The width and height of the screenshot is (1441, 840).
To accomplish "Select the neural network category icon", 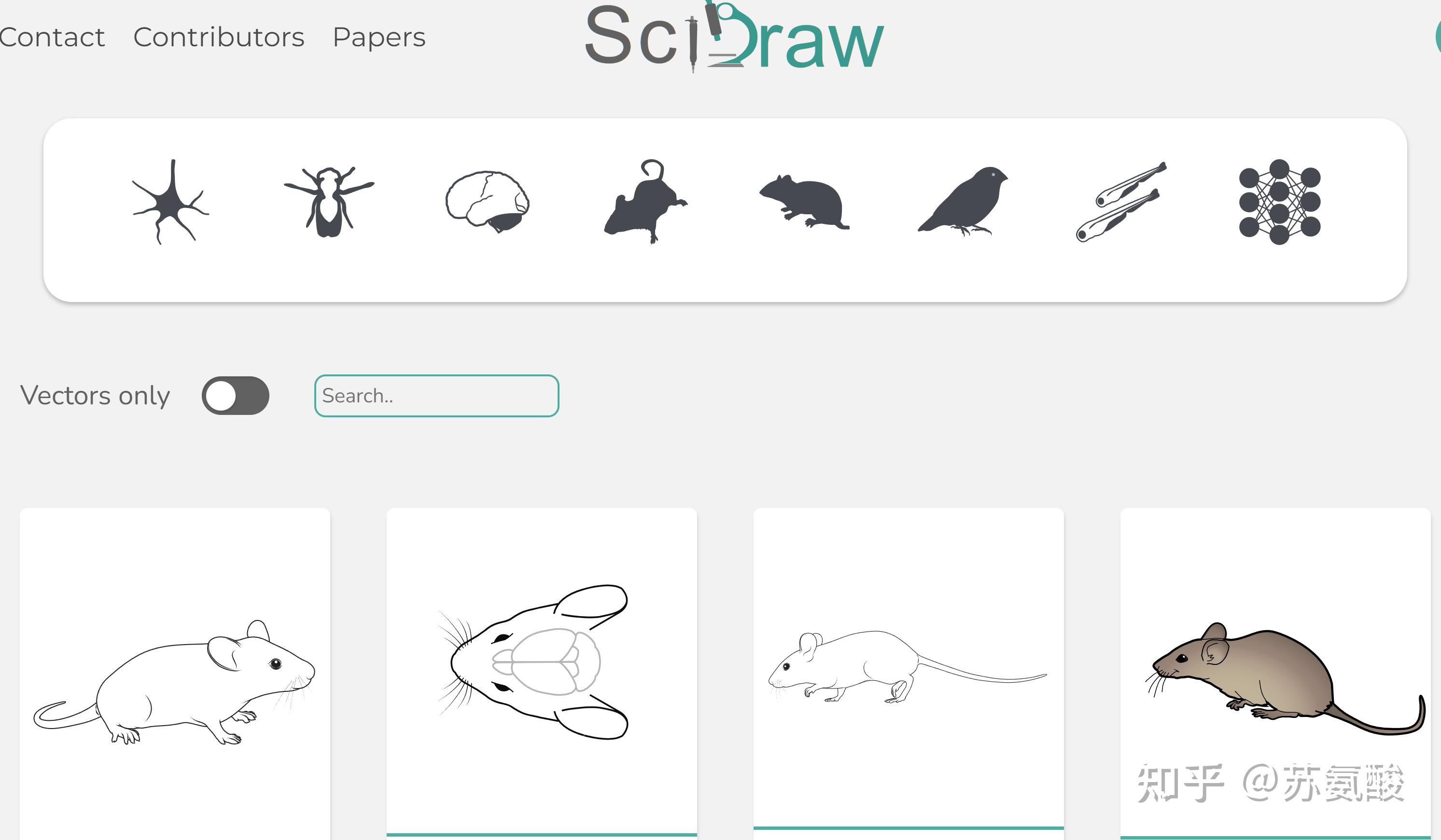I will 1280,202.
